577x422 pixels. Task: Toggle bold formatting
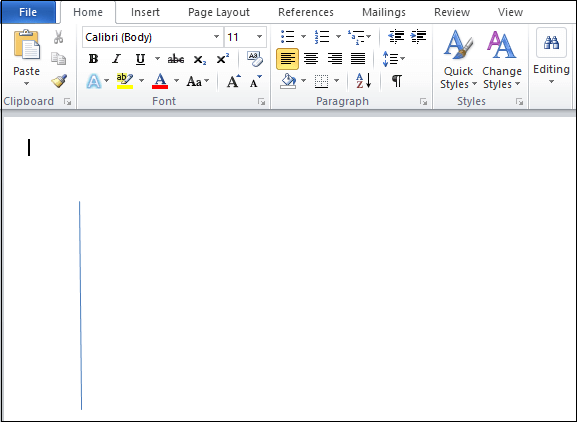click(93, 59)
